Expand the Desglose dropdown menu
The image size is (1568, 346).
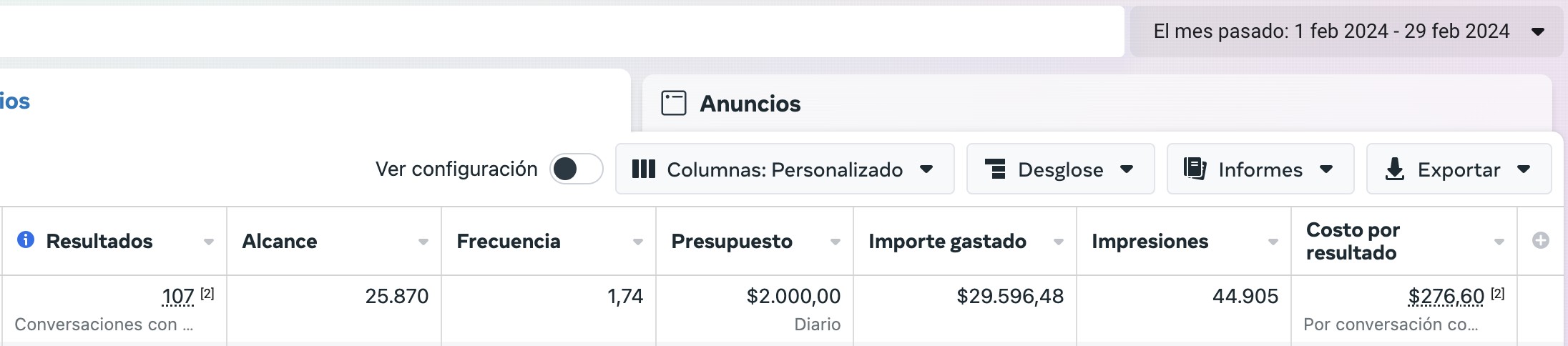1127,169
